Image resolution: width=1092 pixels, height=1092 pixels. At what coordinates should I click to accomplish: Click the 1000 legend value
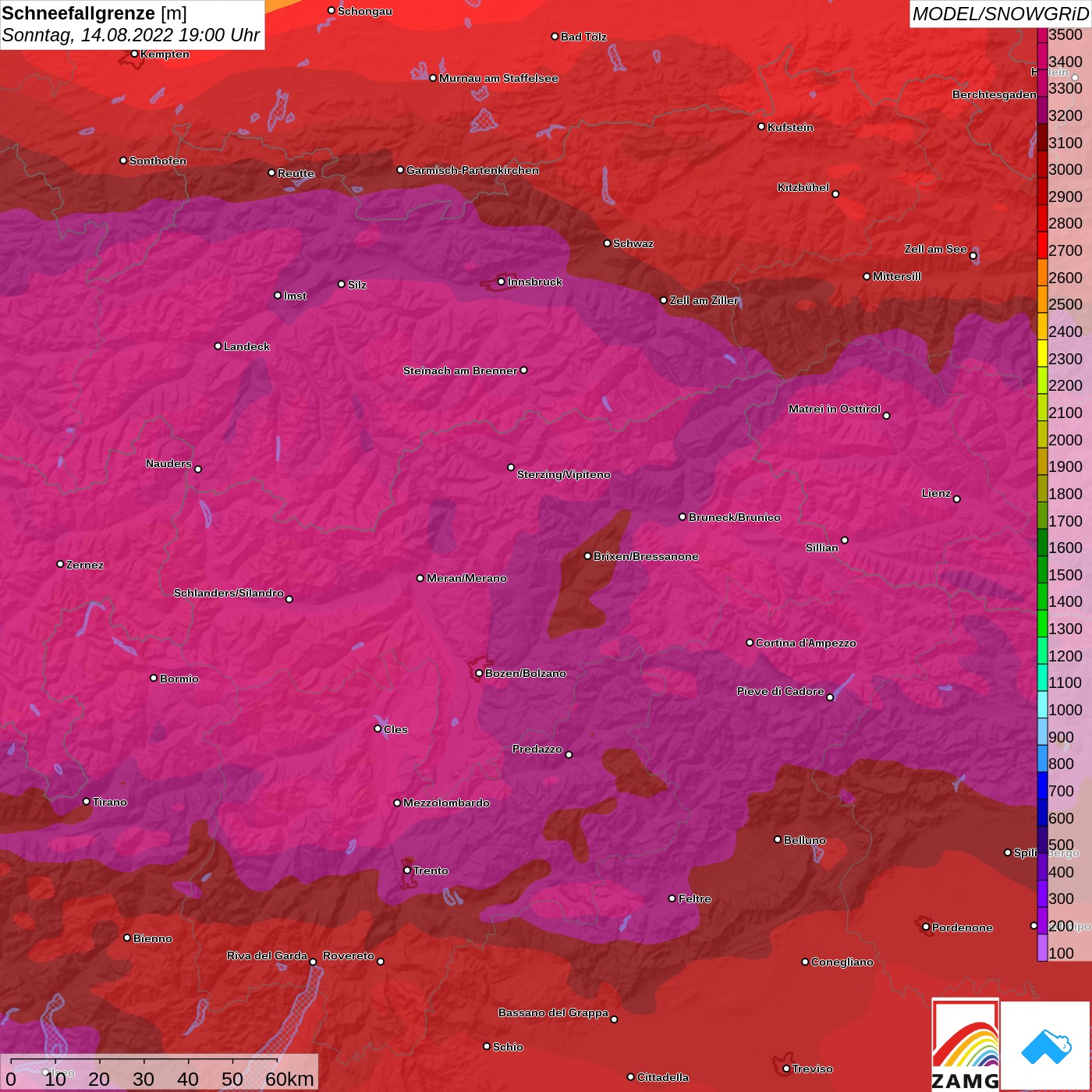pos(1065,710)
